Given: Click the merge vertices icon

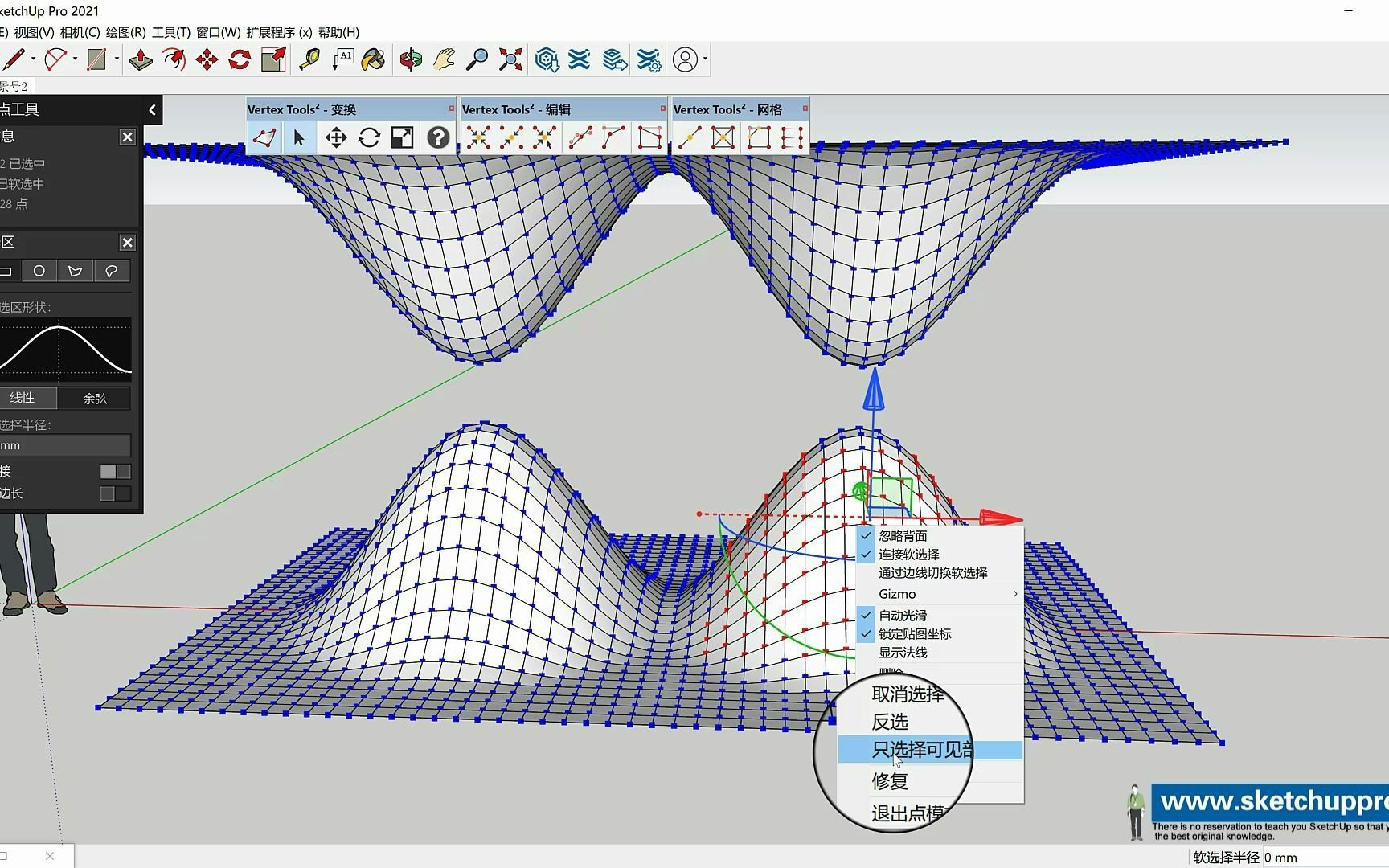Looking at the screenshot, I should click(x=478, y=137).
